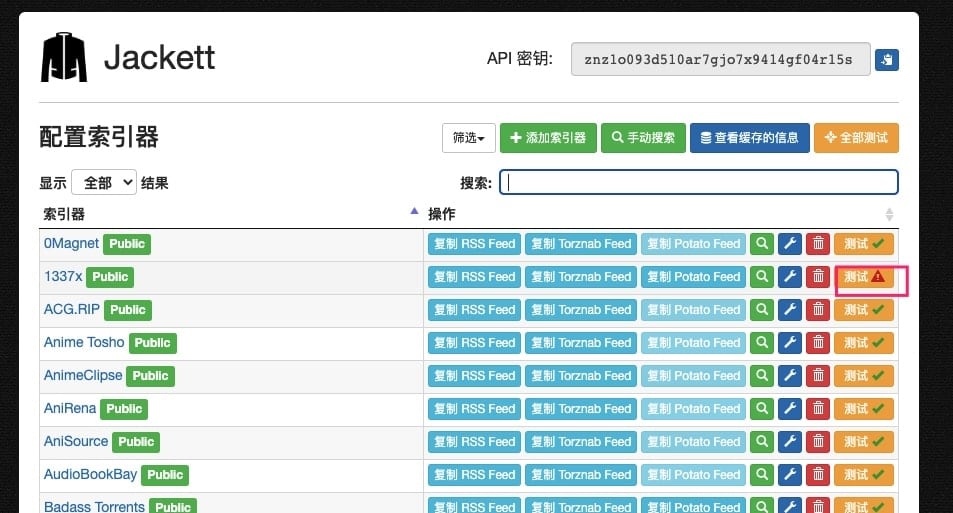This screenshot has height=513, width=953.
Task: Configure AudioBookBay with wrench icon
Action: coord(790,475)
